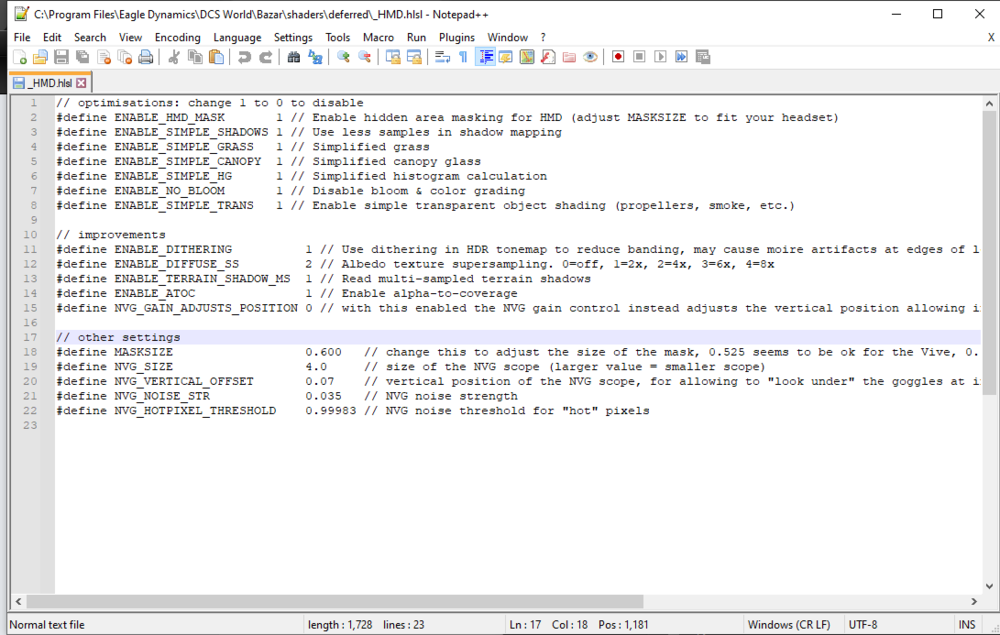Open the Run menu
The height and width of the screenshot is (635, 1000).
pos(416,38)
